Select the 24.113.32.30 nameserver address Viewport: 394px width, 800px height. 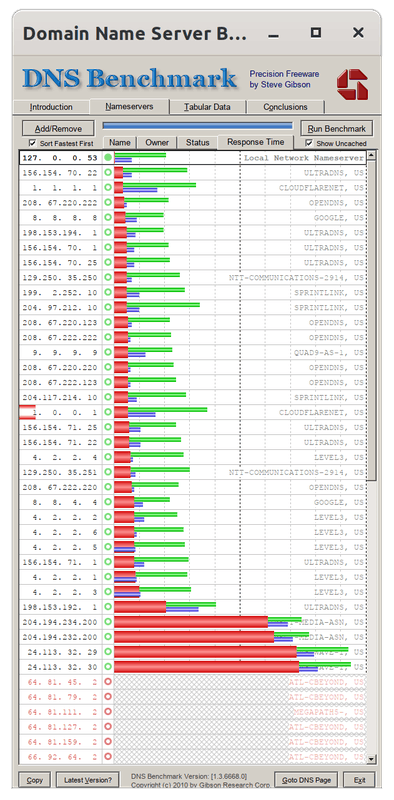pyautogui.click(x=61, y=667)
